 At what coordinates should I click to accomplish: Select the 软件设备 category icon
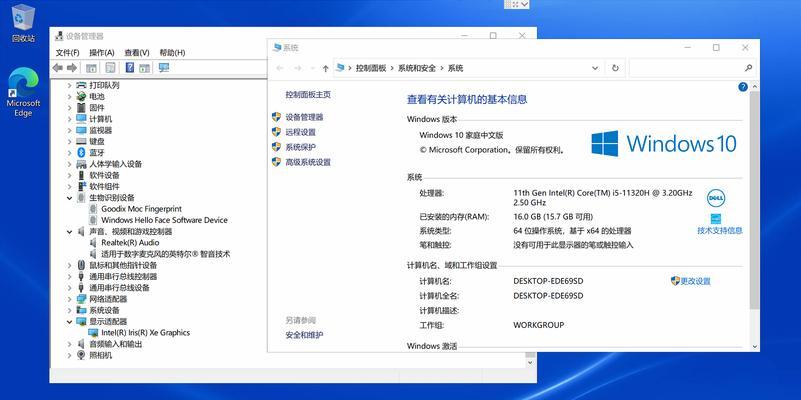point(81,175)
